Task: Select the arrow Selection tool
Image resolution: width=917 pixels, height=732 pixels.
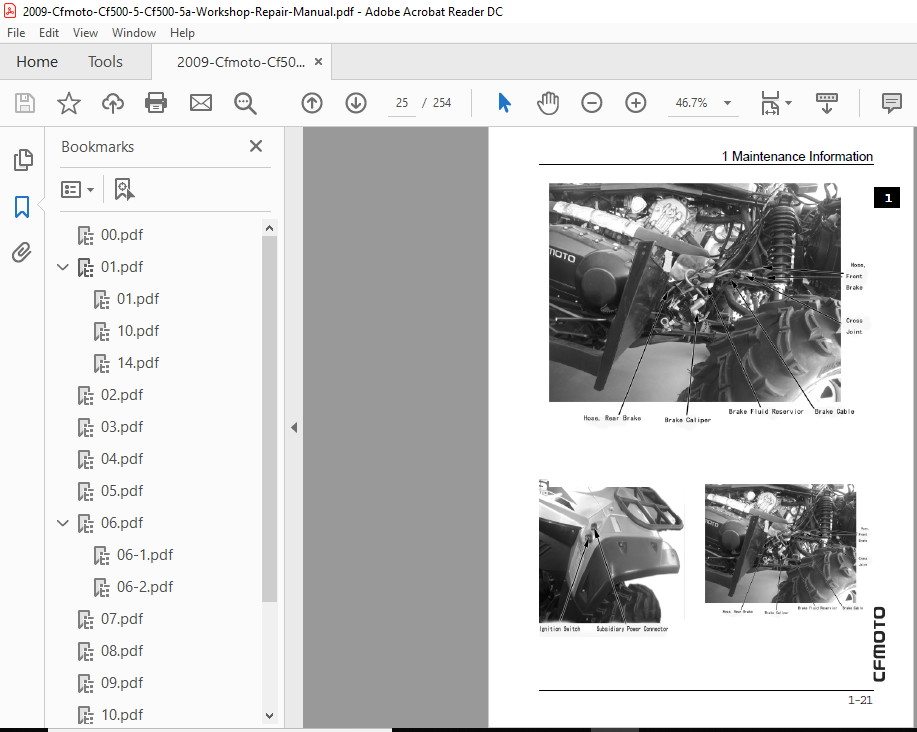Action: 504,103
